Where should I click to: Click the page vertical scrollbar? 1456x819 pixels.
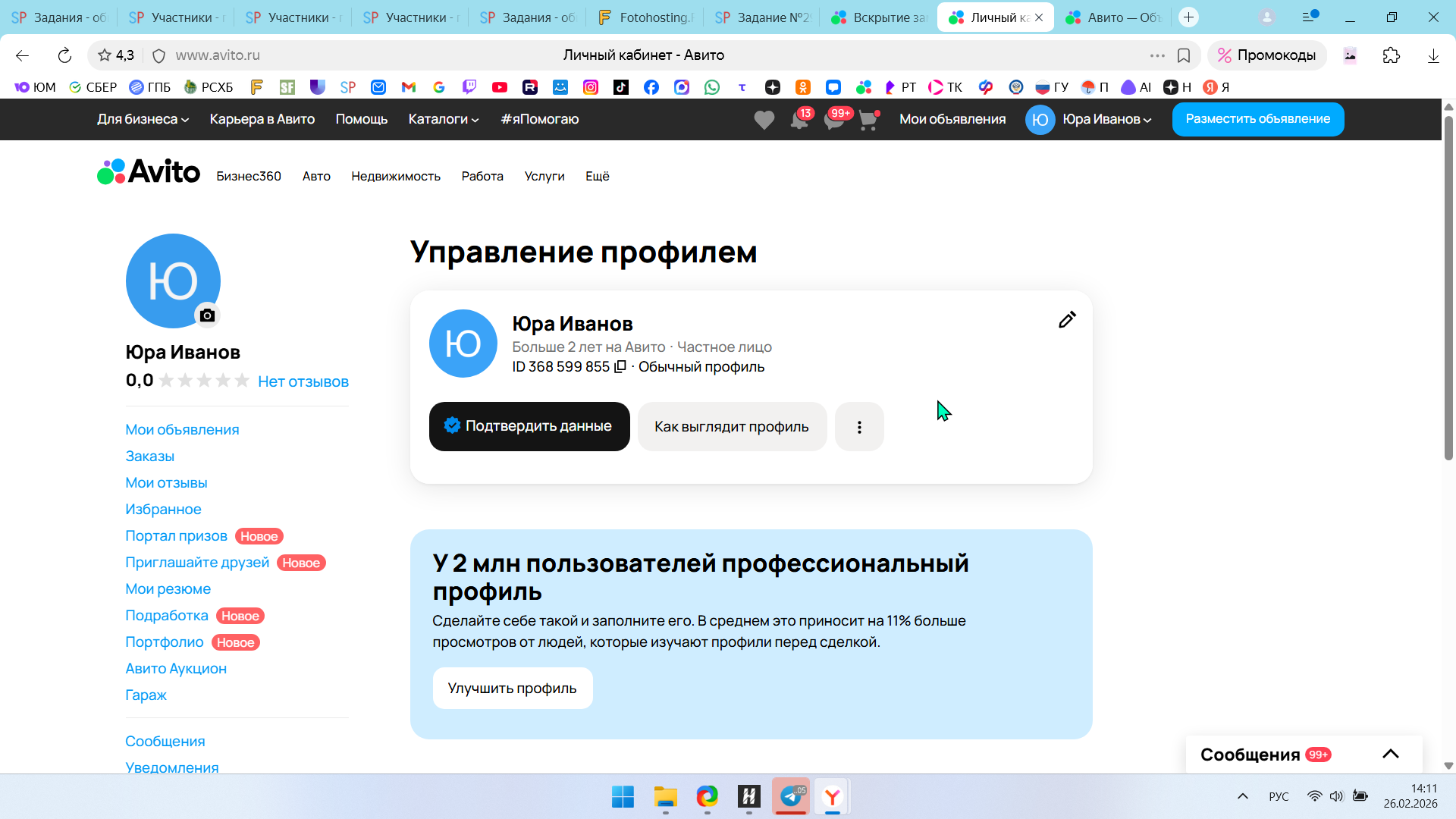click(x=1448, y=288)
